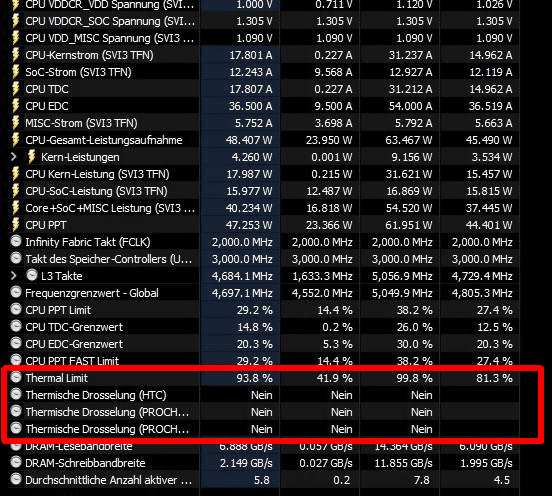Viewport: 552px width, 496px height.
Task: Click the 93.8 % Thermal Limit current value
Action: pos(254,378)
